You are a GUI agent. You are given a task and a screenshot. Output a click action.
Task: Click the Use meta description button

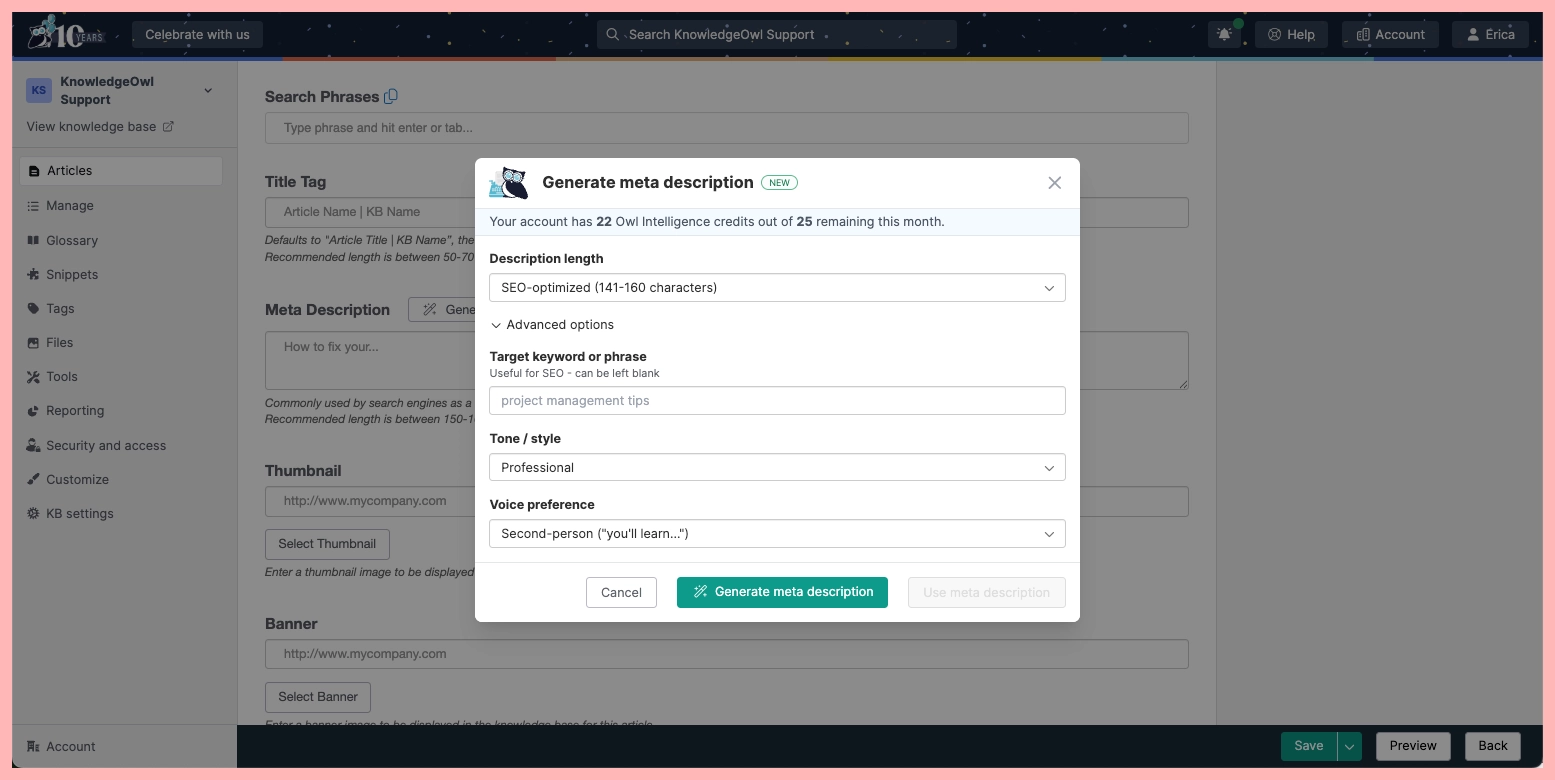(x=986, y=592)
